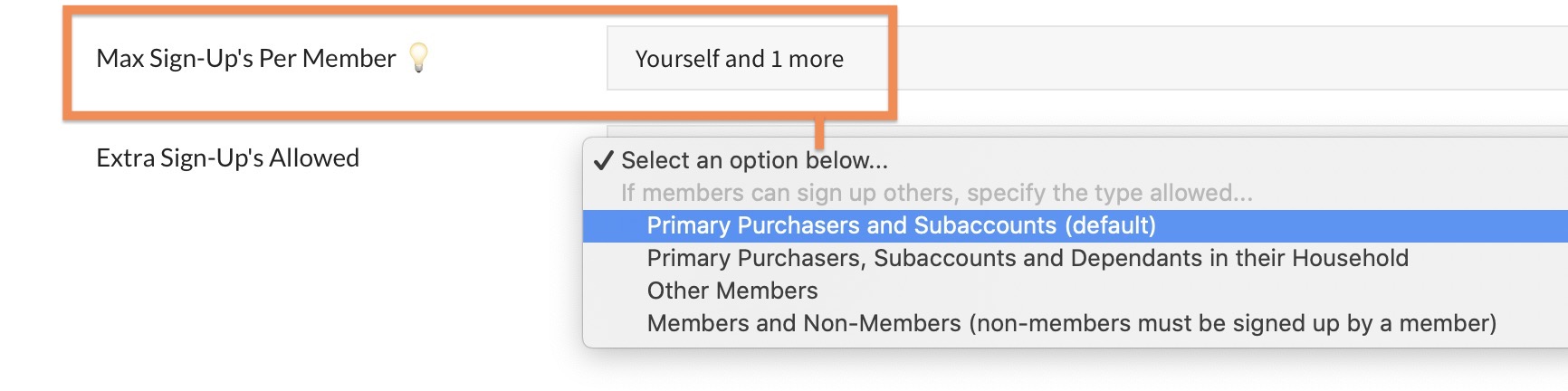Click the "Extra Sign-Up's Allowed" label
Image resolution: width=1568 pixels, height=391 pixels.
[228, 158]
